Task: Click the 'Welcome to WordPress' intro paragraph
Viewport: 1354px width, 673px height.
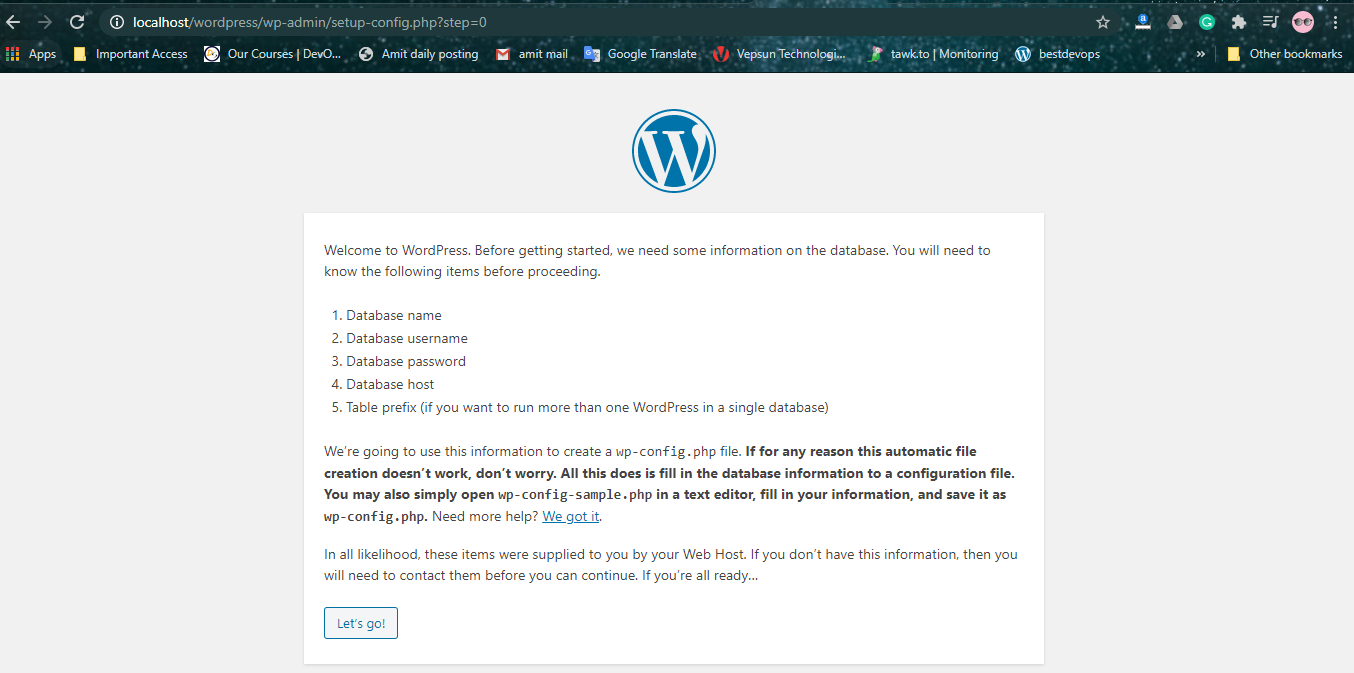Action: coord(657,261)
